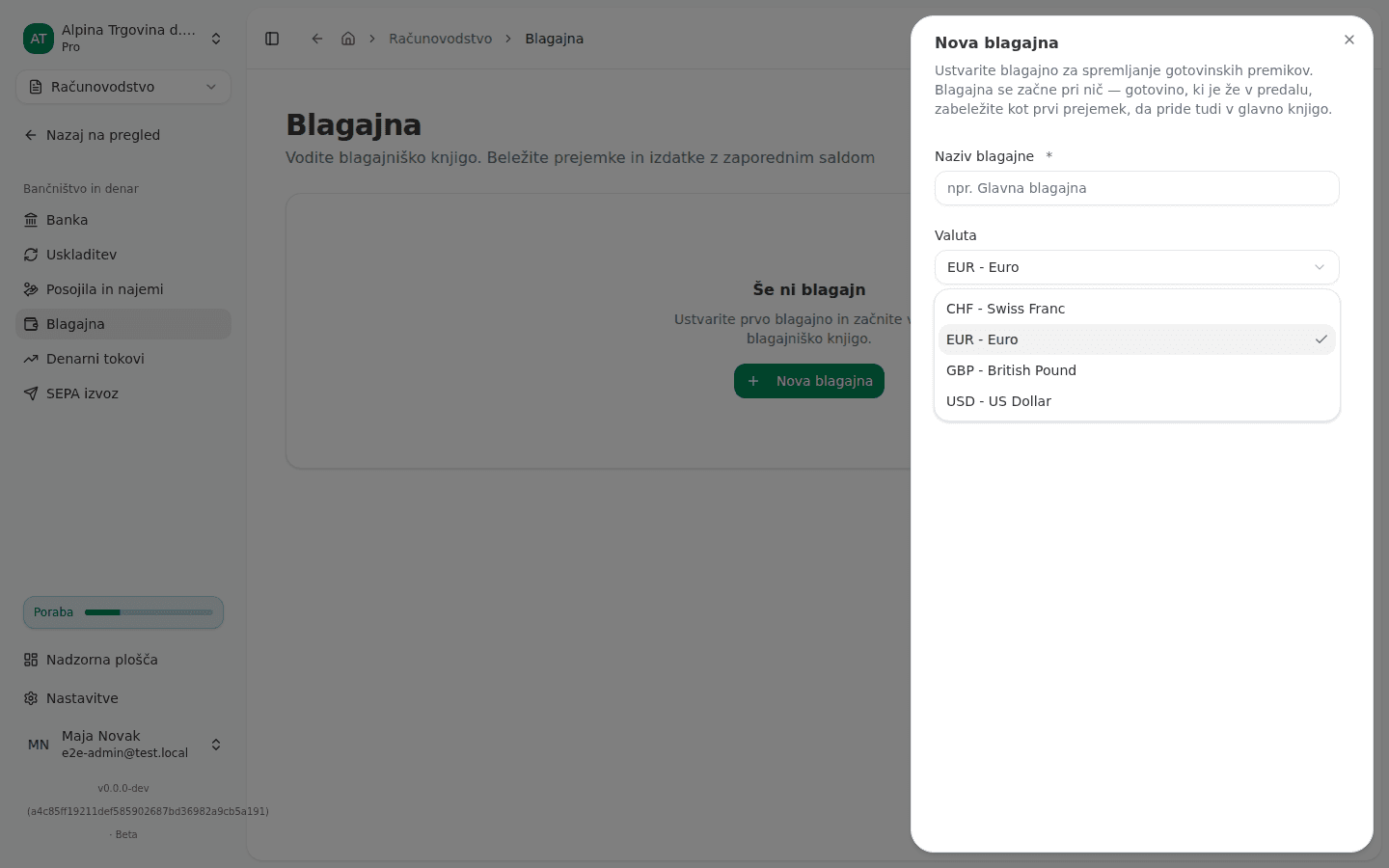Click the Blagajna breadcrumb text
Image resolution: width=1389 pixels, height=868 pixels.
coord(554,39)
